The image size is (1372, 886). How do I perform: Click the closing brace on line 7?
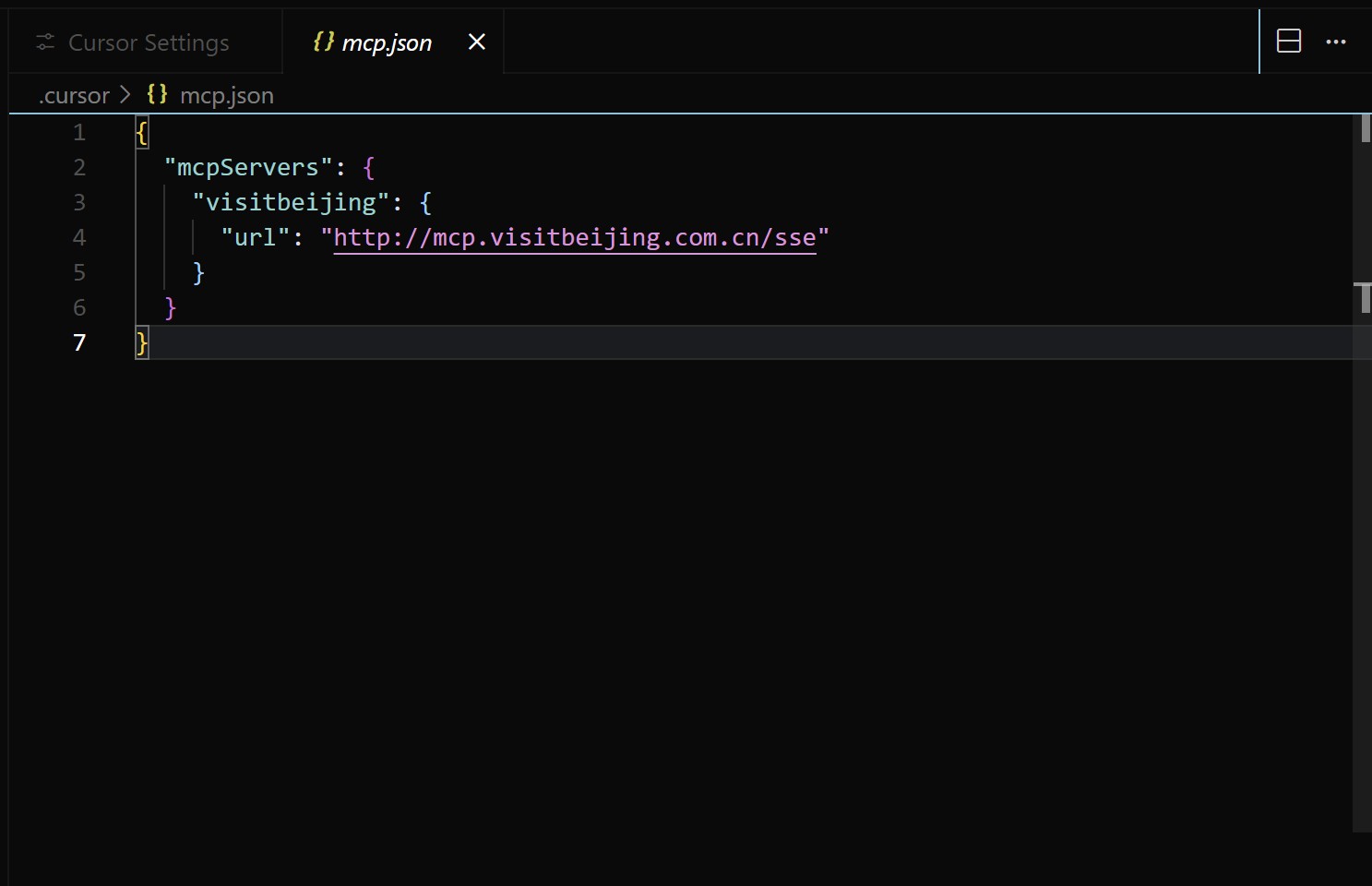pos(141,342)
